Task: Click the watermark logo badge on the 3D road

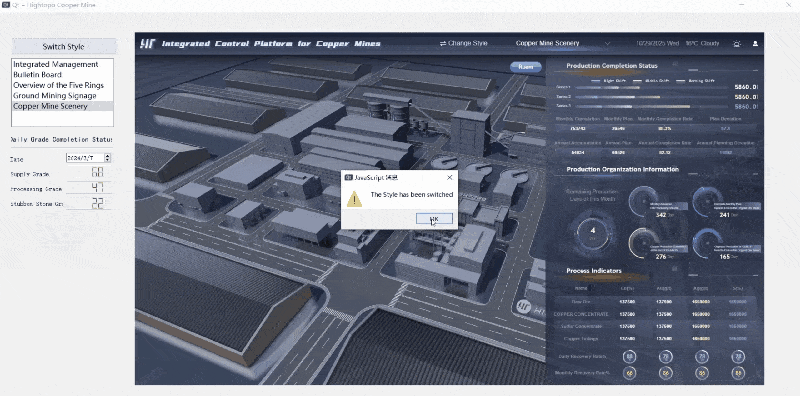Action: (x=524, y=306)
